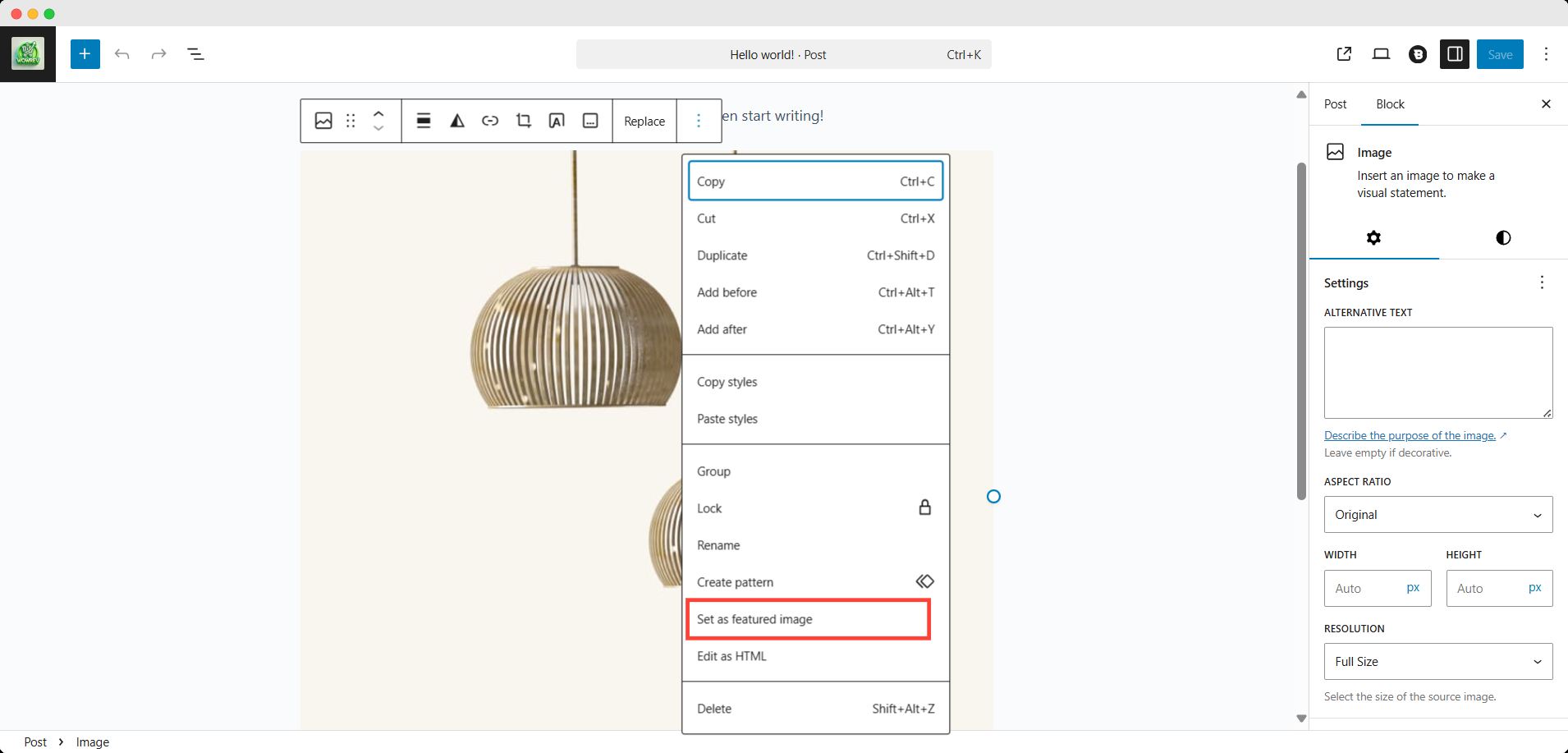Switch to Styles half-circle tab
The height and width of the screenshot is (753, 1568).
1503,237
